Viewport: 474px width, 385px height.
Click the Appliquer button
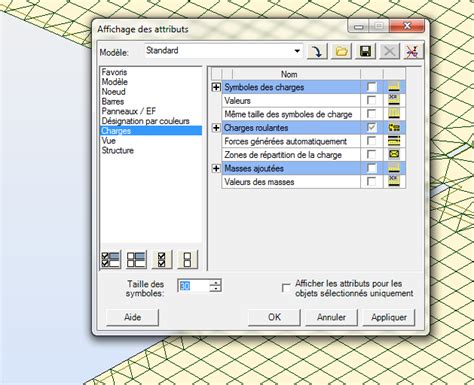[389, 317]
